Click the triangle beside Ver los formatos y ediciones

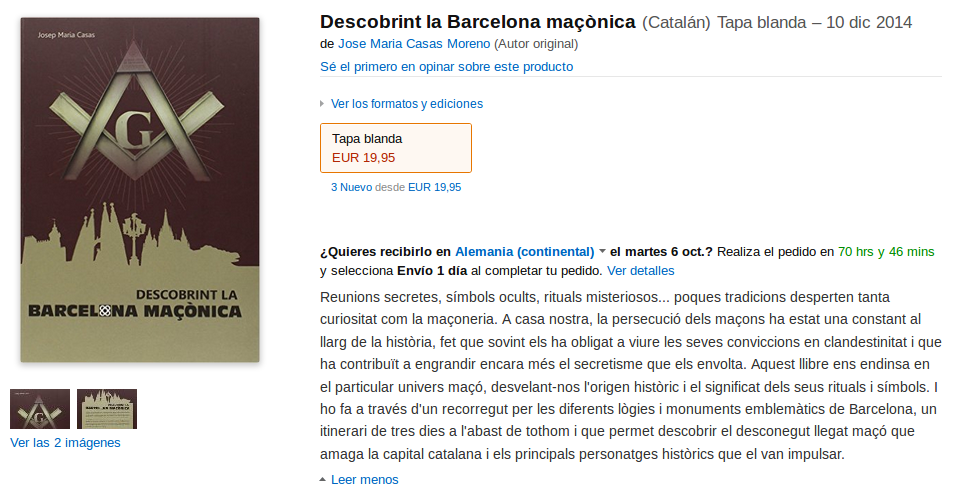[x=322, y=104]
